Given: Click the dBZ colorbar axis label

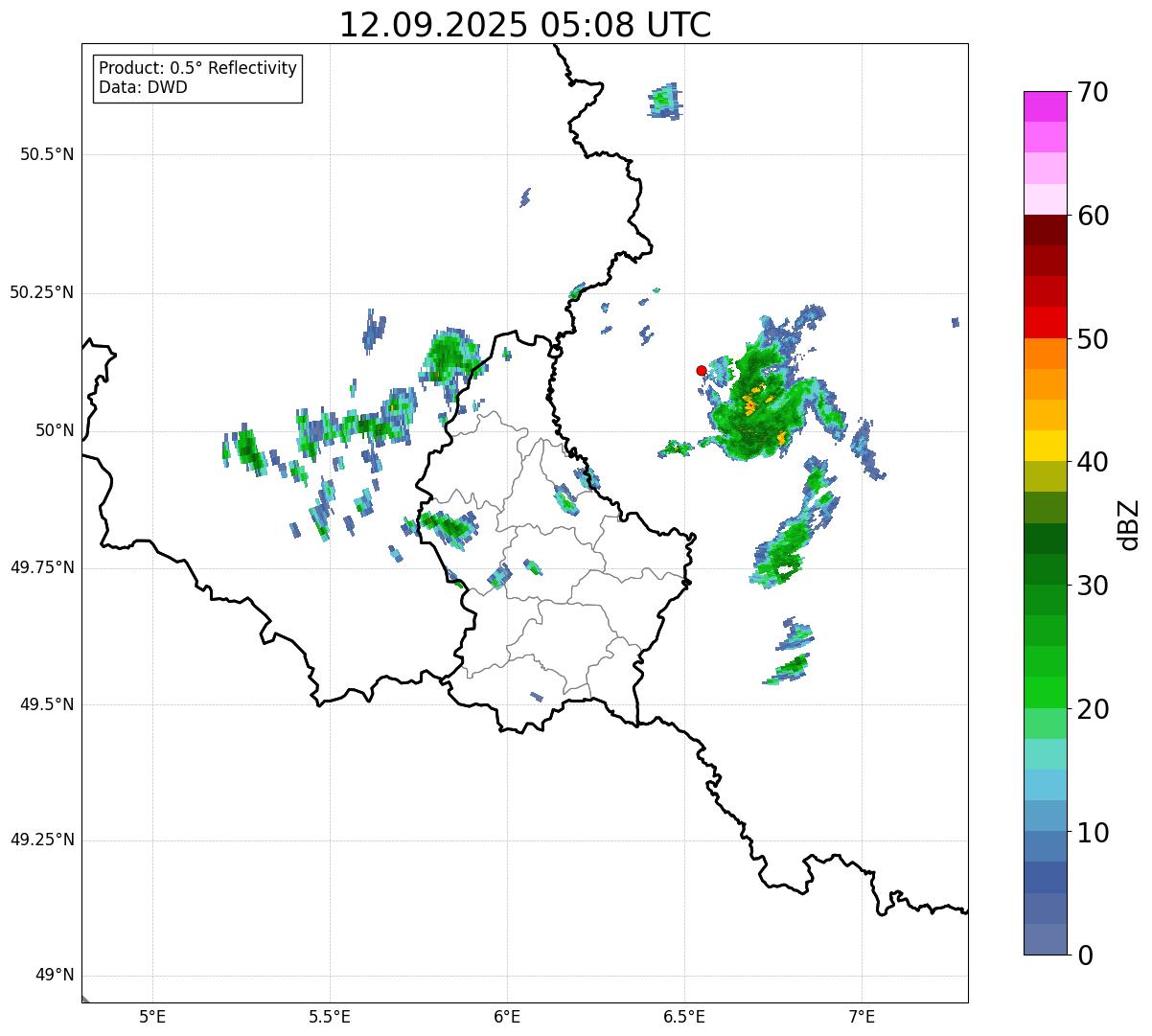Looking at the screenshot, I should 1129,524.
